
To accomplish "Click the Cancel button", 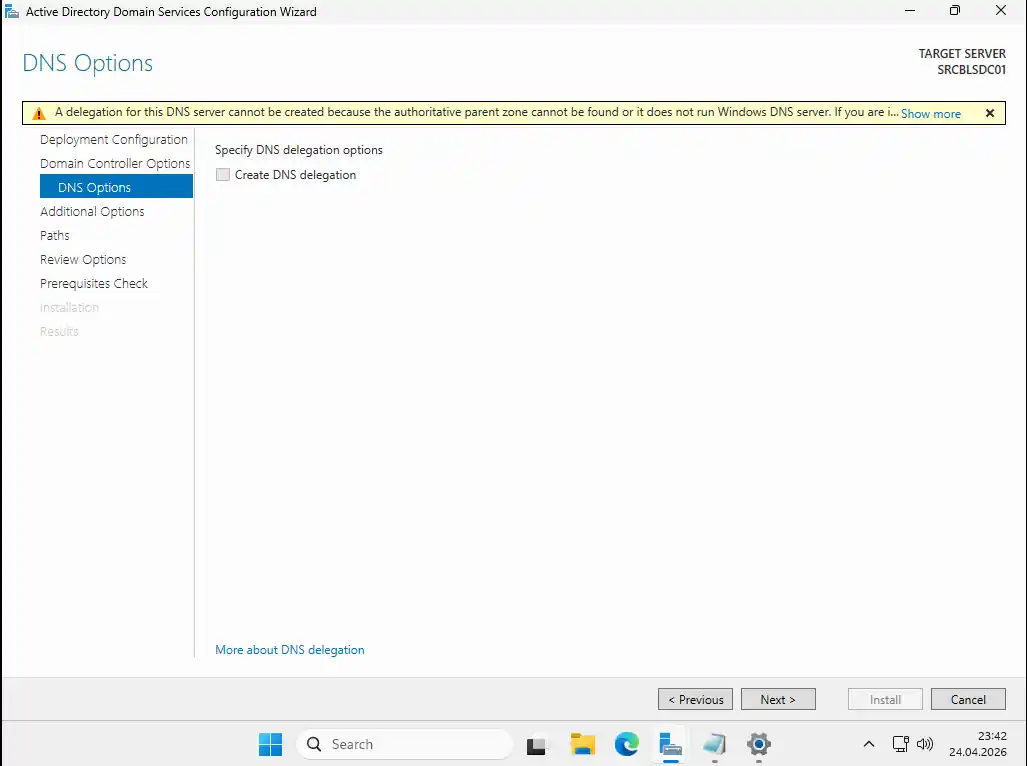I will tap(968, 699).
